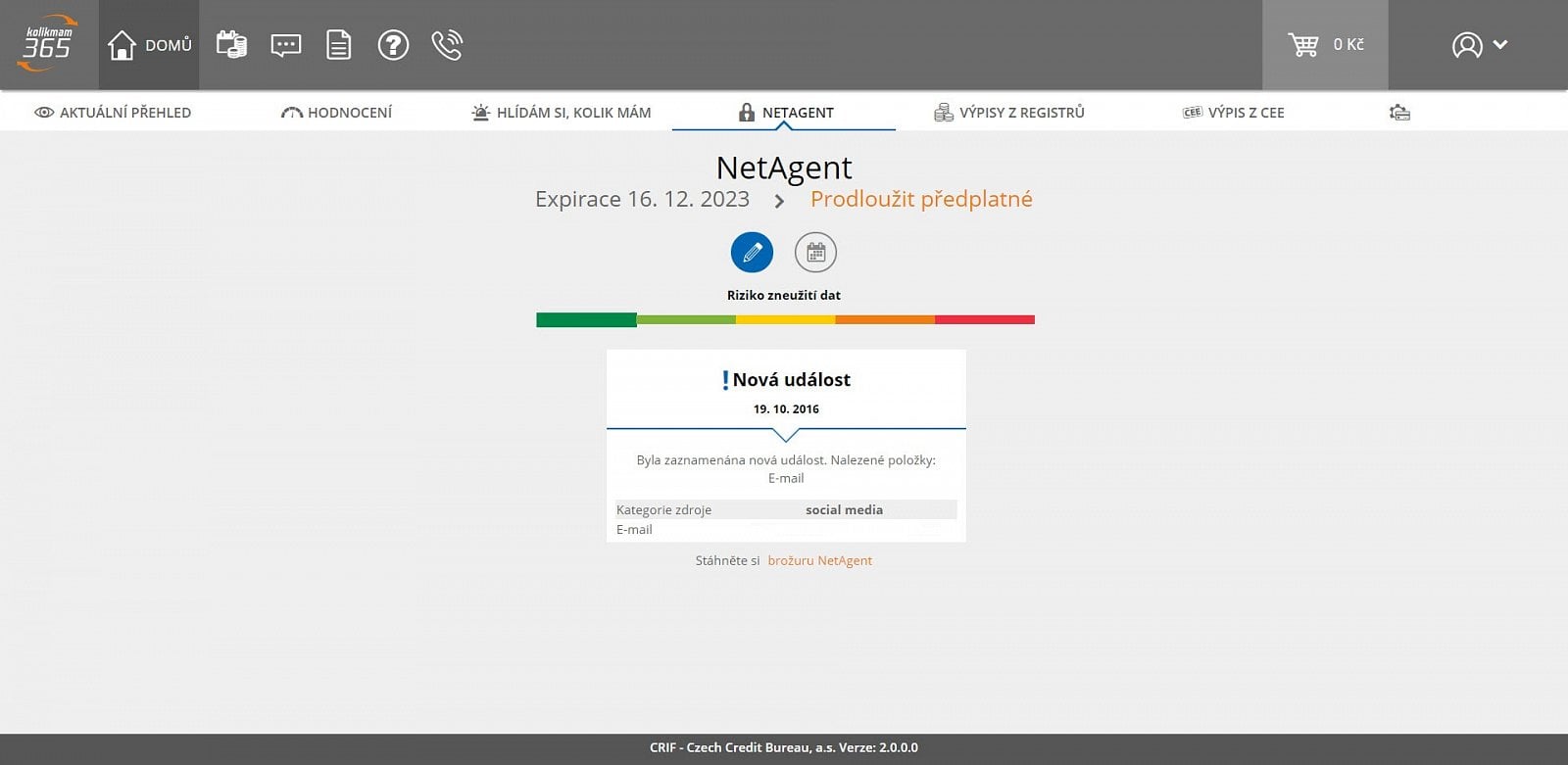
Task: Open Hlídám si, kolik mám tab
Action: pos(562,113)
